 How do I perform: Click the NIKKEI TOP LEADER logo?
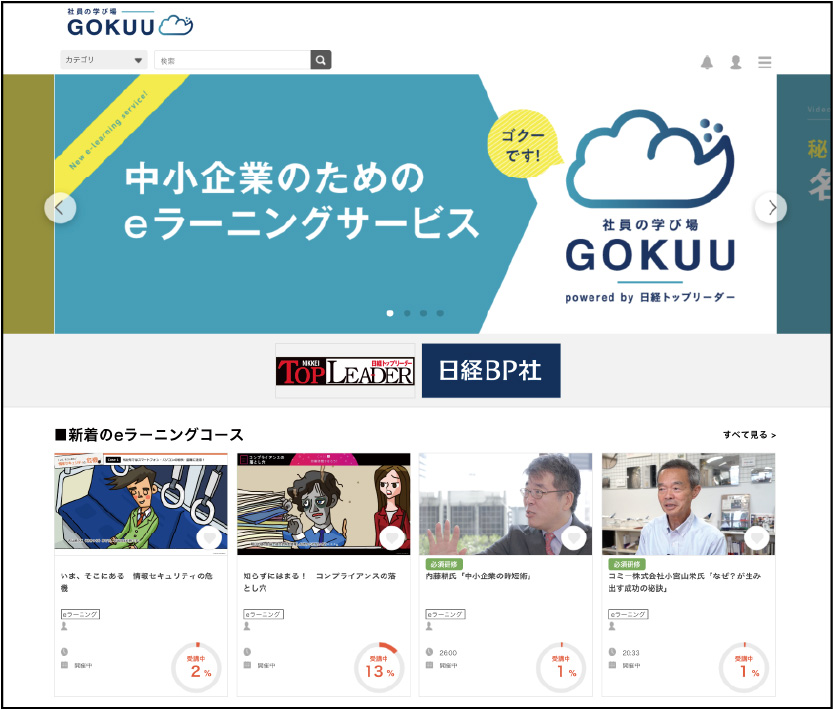[x=345, y=371]
